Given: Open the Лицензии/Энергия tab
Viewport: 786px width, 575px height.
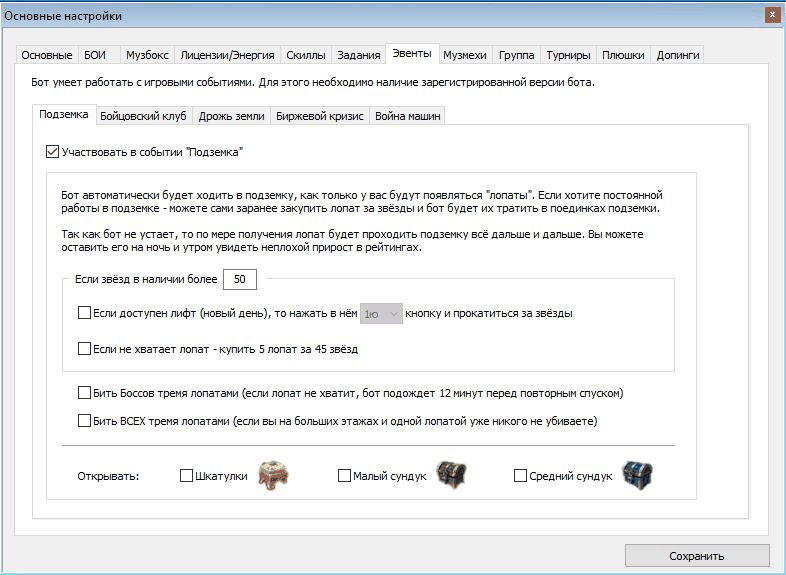Looking at the screenshot, I should click(x=228, y=55).
